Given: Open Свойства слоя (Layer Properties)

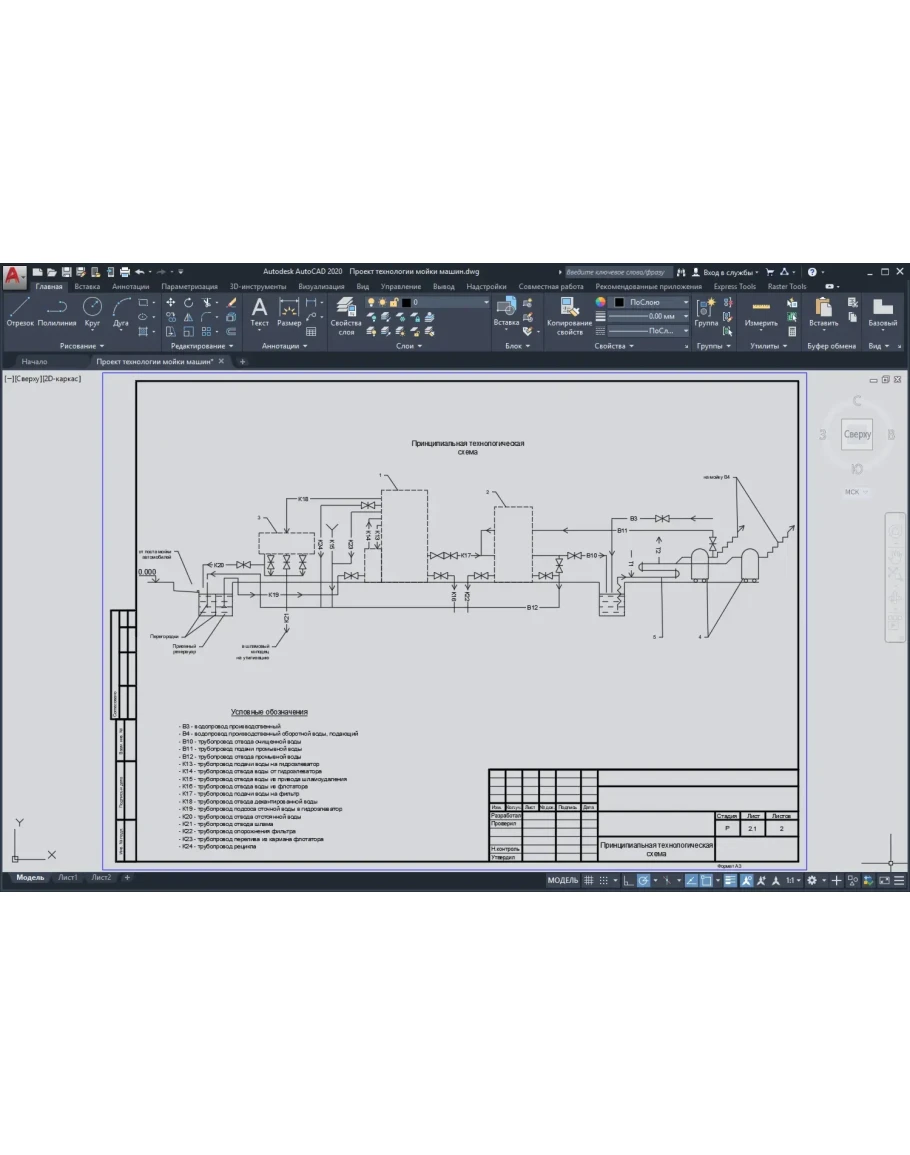Looking at the screenshot, I should click(x=346, y=314).
